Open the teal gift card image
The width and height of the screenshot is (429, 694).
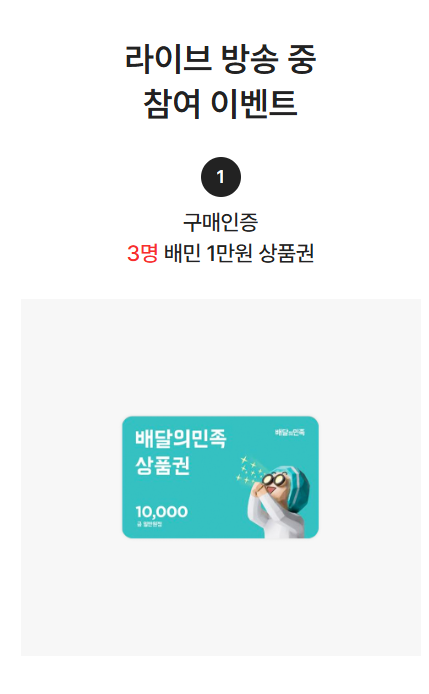(220, 477)
